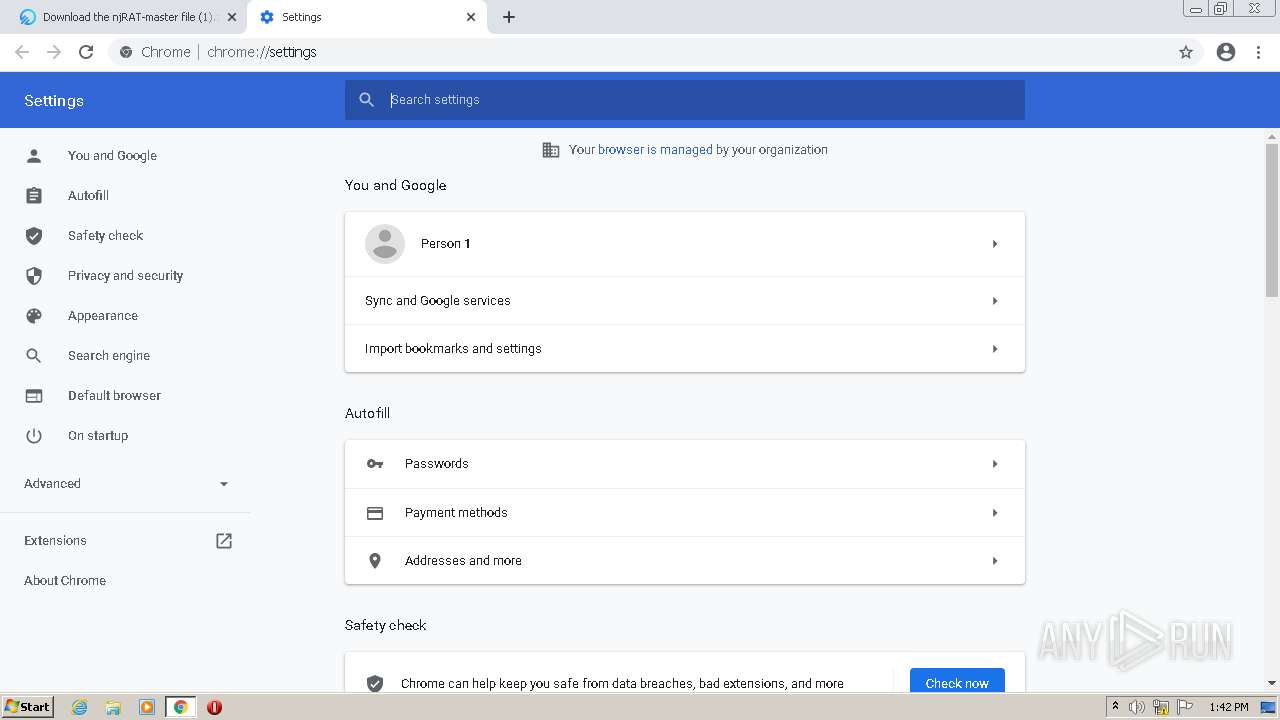This screenshot has height=720, width=1280.
Task: Click the credit card icon in Payment methods
Action: tap(375, 513)
